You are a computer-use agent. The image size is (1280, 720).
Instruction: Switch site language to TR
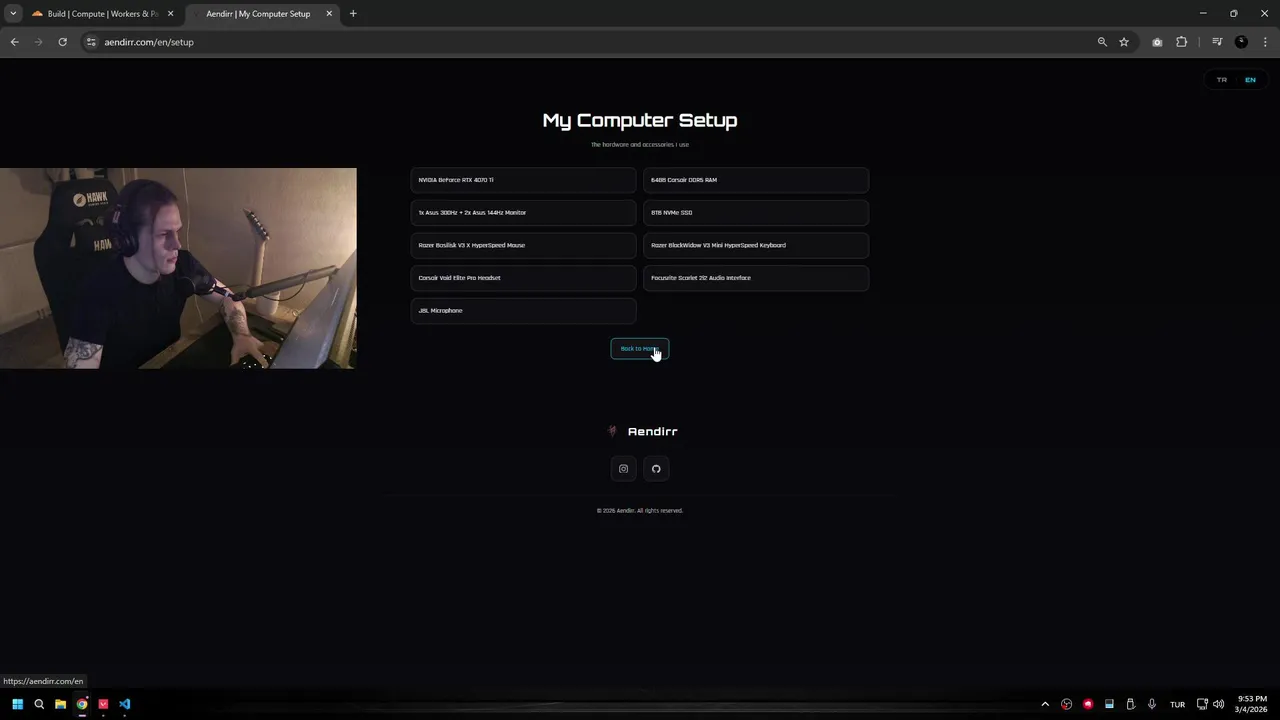(1222, 80)
